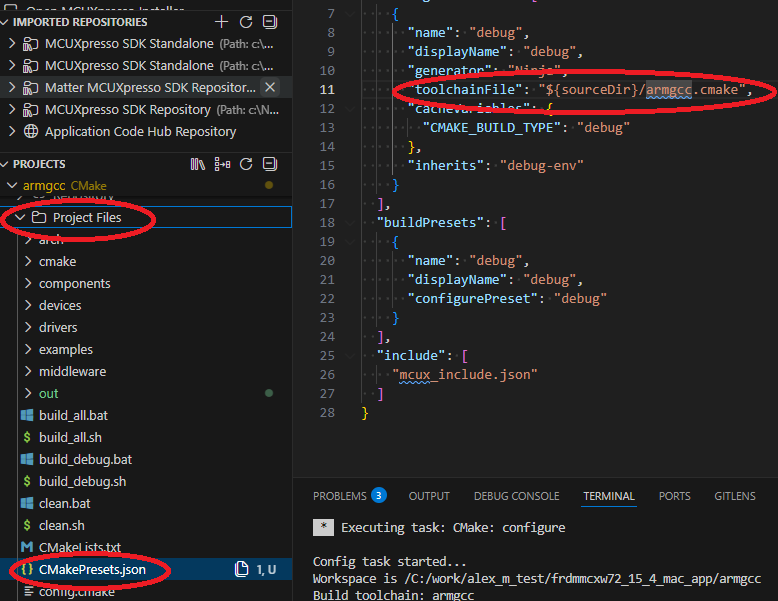Expand the drivers folder

coord(28,327)
